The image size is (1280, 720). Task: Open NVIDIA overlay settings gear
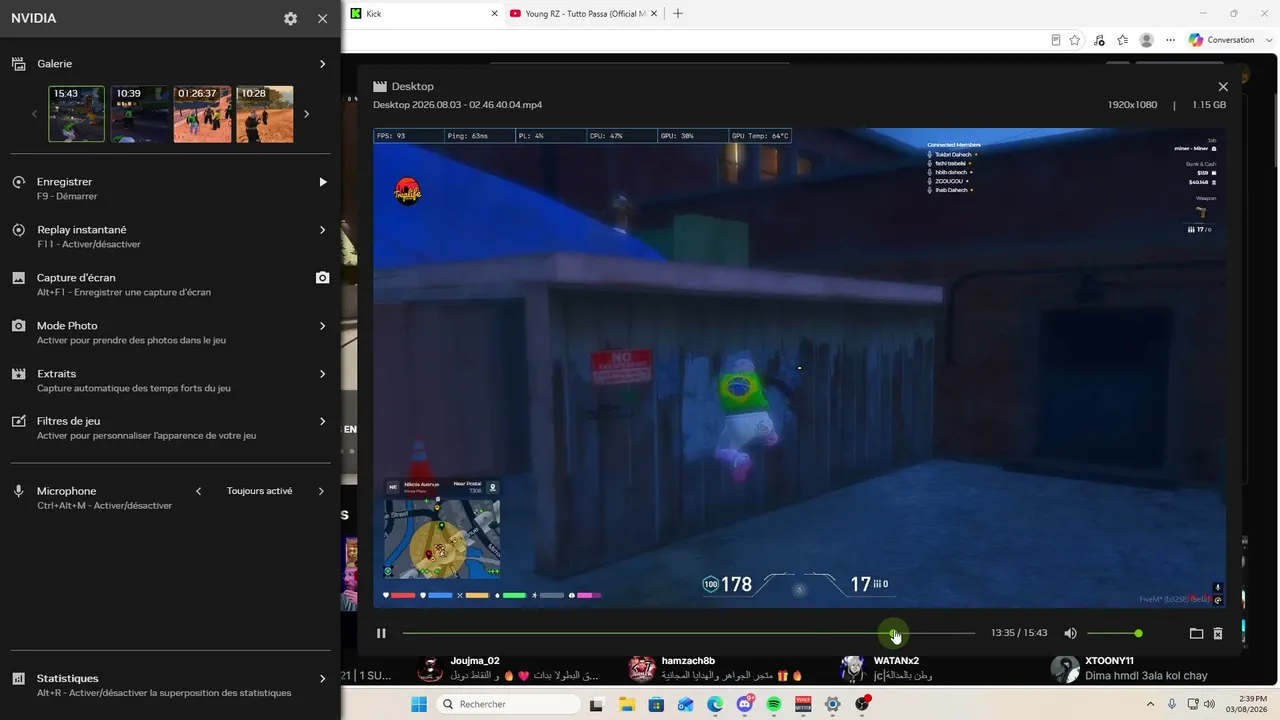pyautogui.click(x=290, y=18)
